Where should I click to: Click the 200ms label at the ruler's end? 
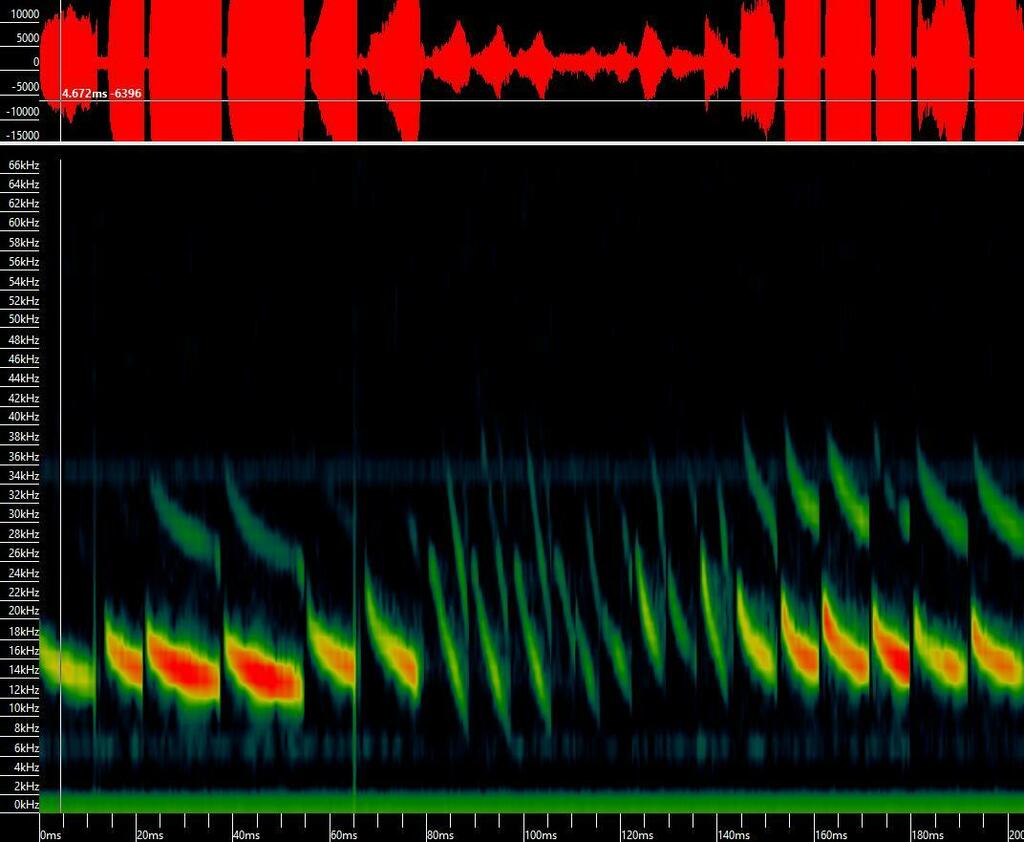pos(1013,832)
